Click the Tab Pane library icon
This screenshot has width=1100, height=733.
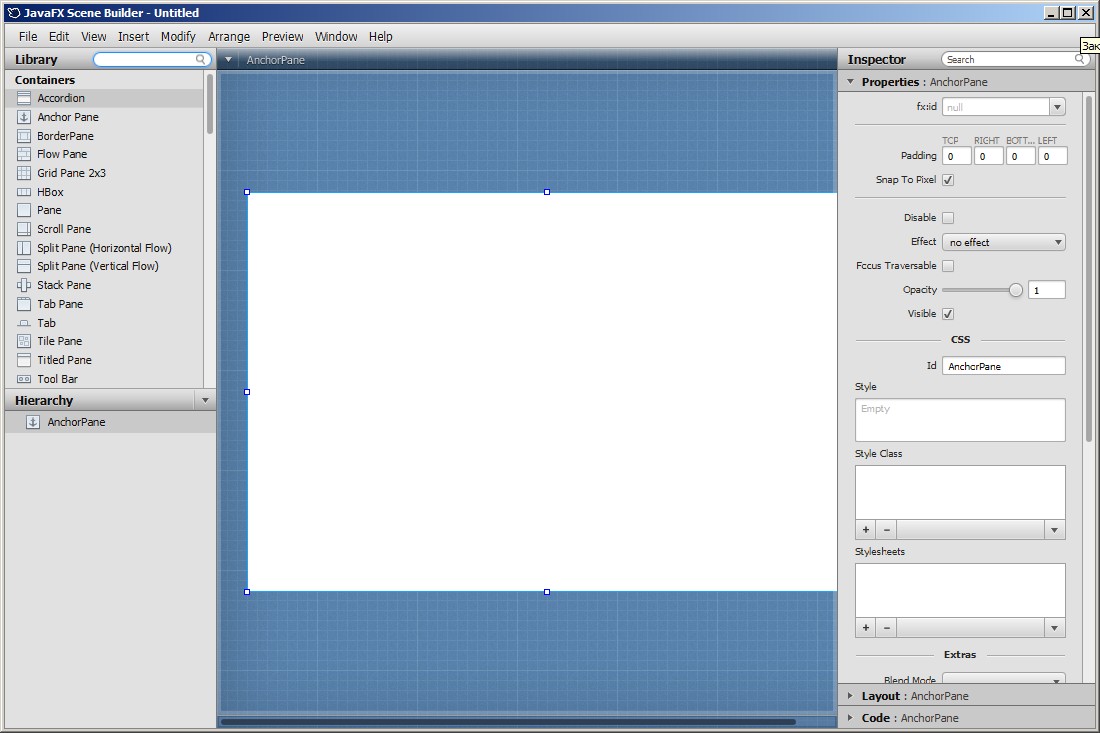click(x=24, y=304)
